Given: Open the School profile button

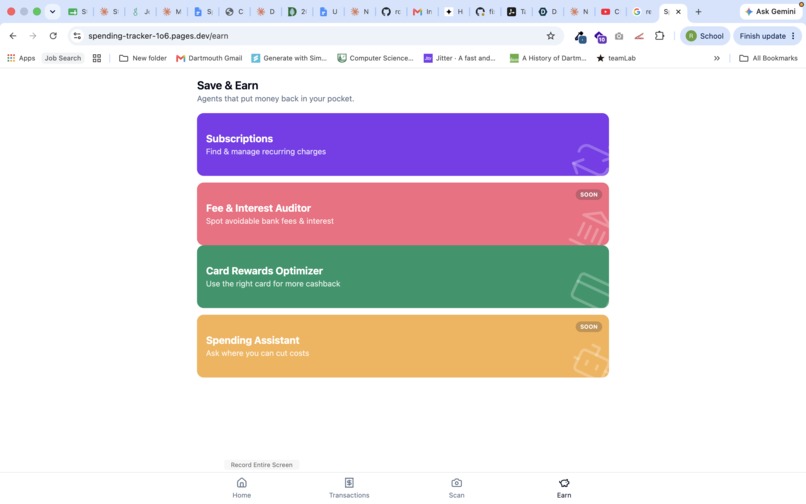Looking at the screenshot, I should tap(705, 36).
